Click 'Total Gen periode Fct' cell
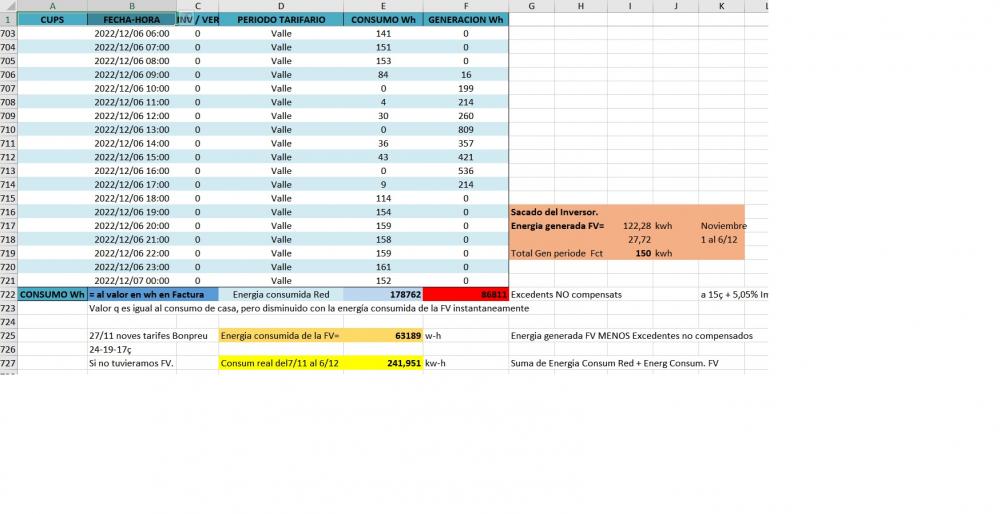This screenshot has height=514, width=1000. pyautogui.click(x=557, y=253)
